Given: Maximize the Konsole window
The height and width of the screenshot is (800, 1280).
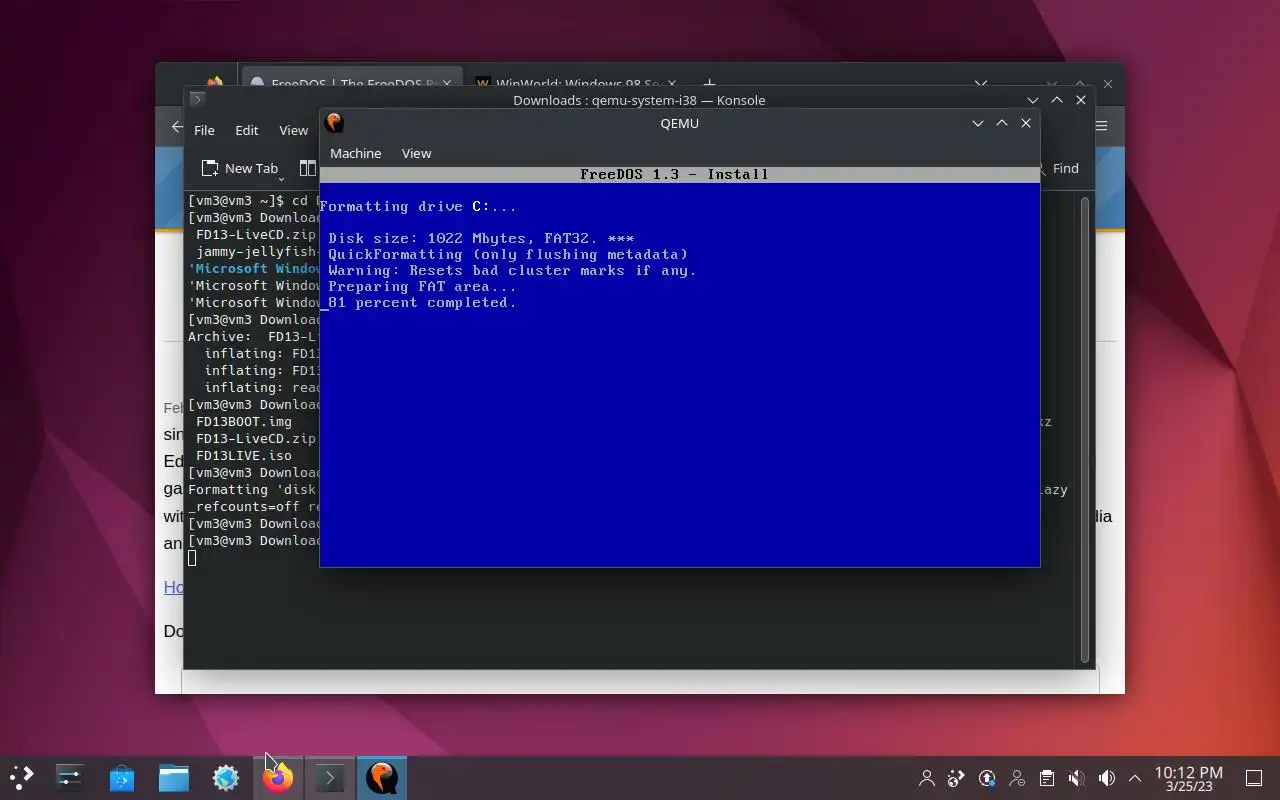Looking at the screenshot, I should (1057, 100).
